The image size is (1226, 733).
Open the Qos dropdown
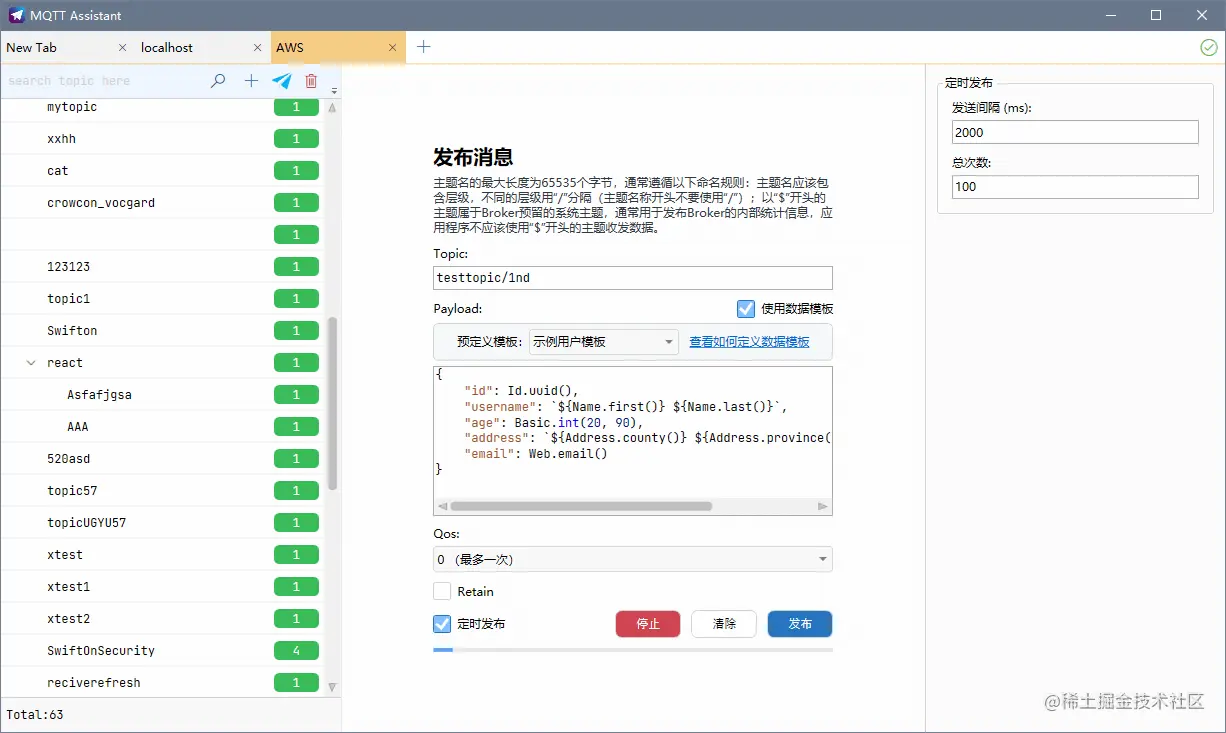pyautogui.click(x=633, y=559)
